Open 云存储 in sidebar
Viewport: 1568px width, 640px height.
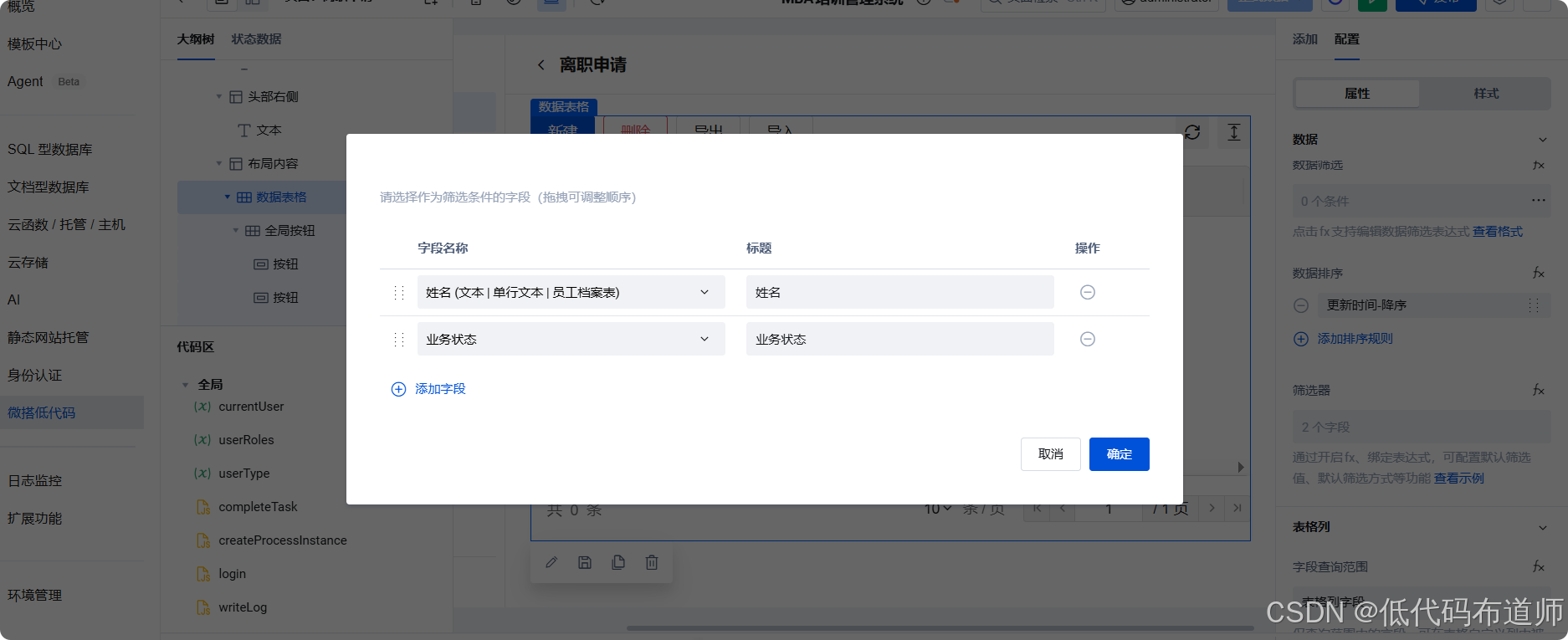pos(28,263)
